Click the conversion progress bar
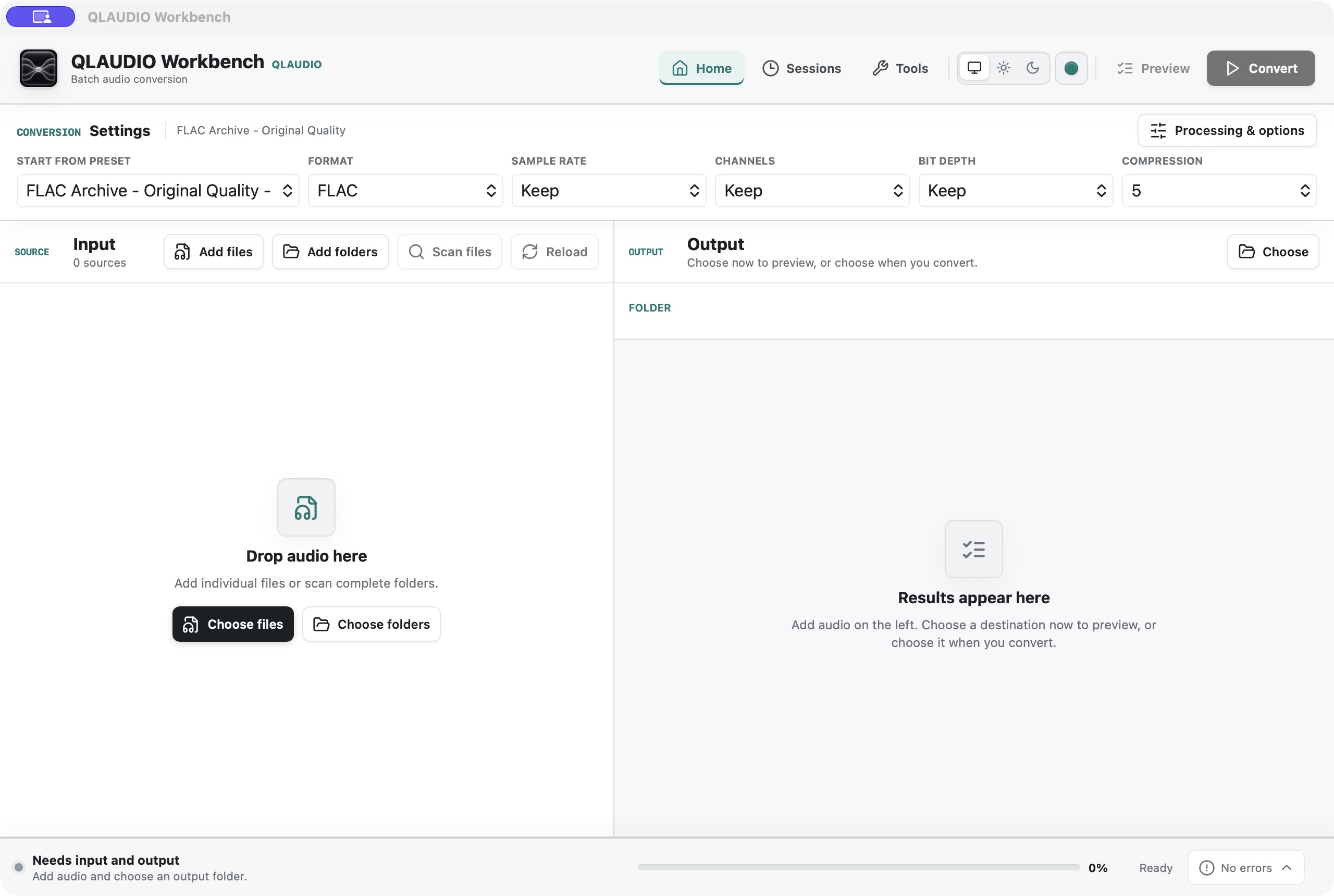This screenshot has width=1334, height=896. 858,867
